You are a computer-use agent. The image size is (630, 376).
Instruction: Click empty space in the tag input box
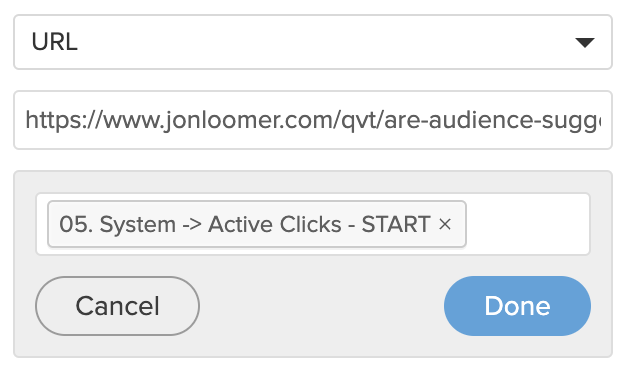point(527,224)
